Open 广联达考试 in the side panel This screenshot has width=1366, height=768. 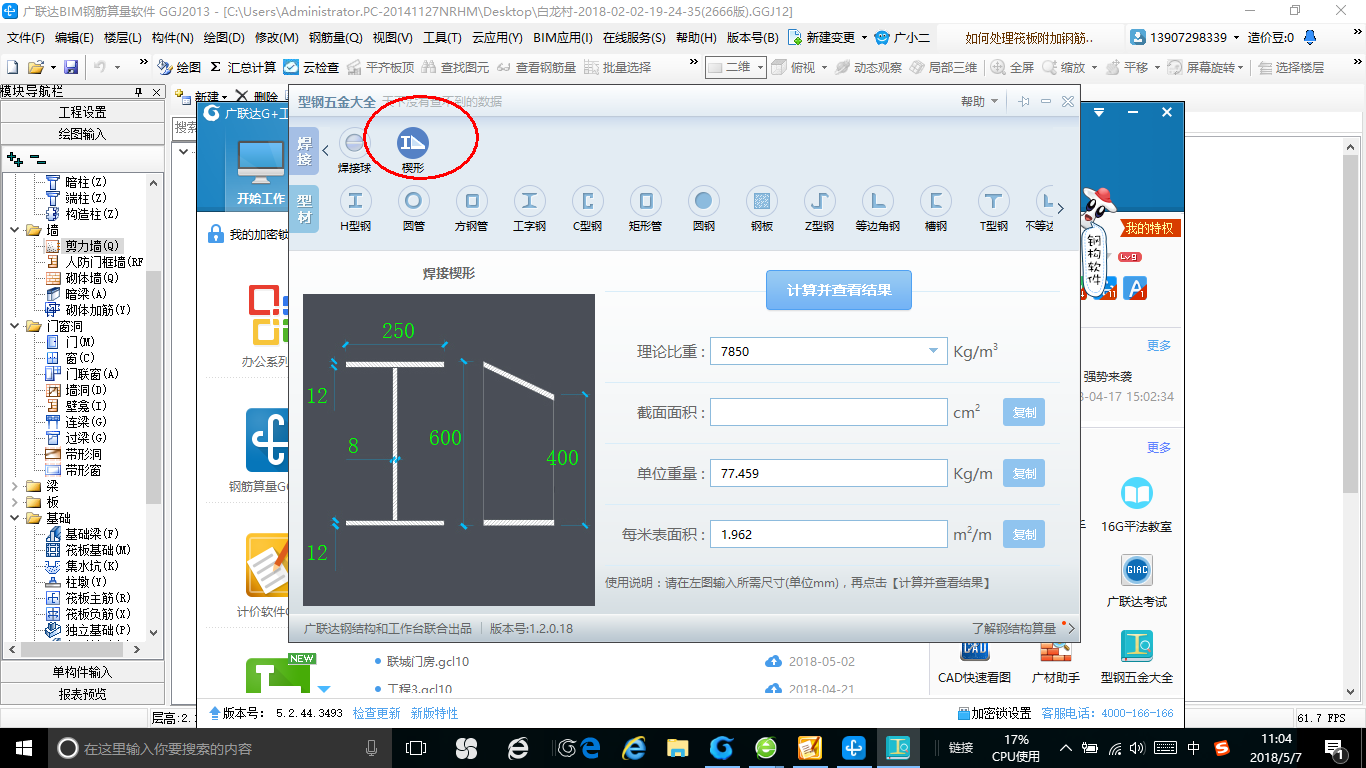1137,581
